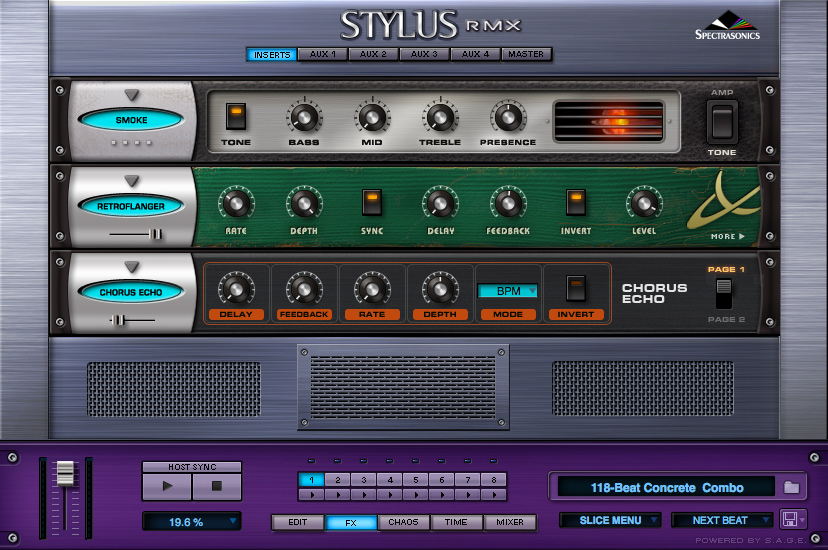
Task: Click the Spectrasonics logo
Action: (x=727, y=26)
